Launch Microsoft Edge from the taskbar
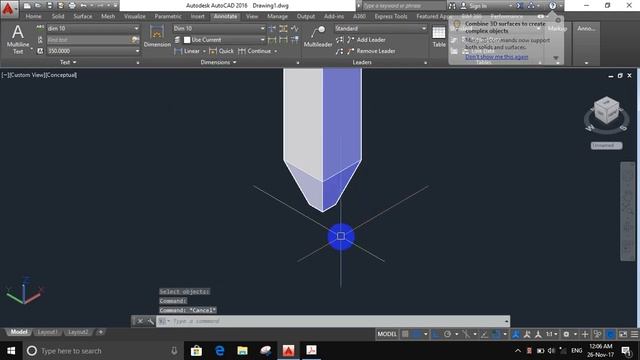 point(220,351)
